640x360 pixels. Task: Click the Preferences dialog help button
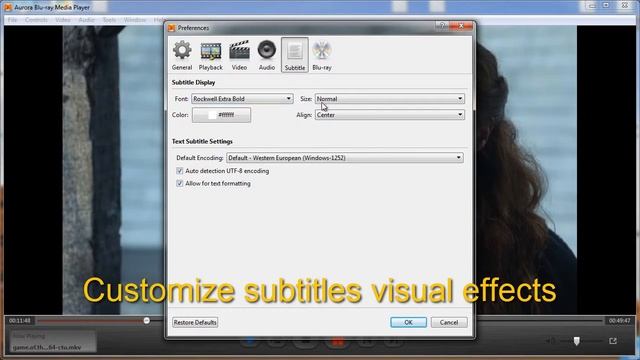[442, 26]
